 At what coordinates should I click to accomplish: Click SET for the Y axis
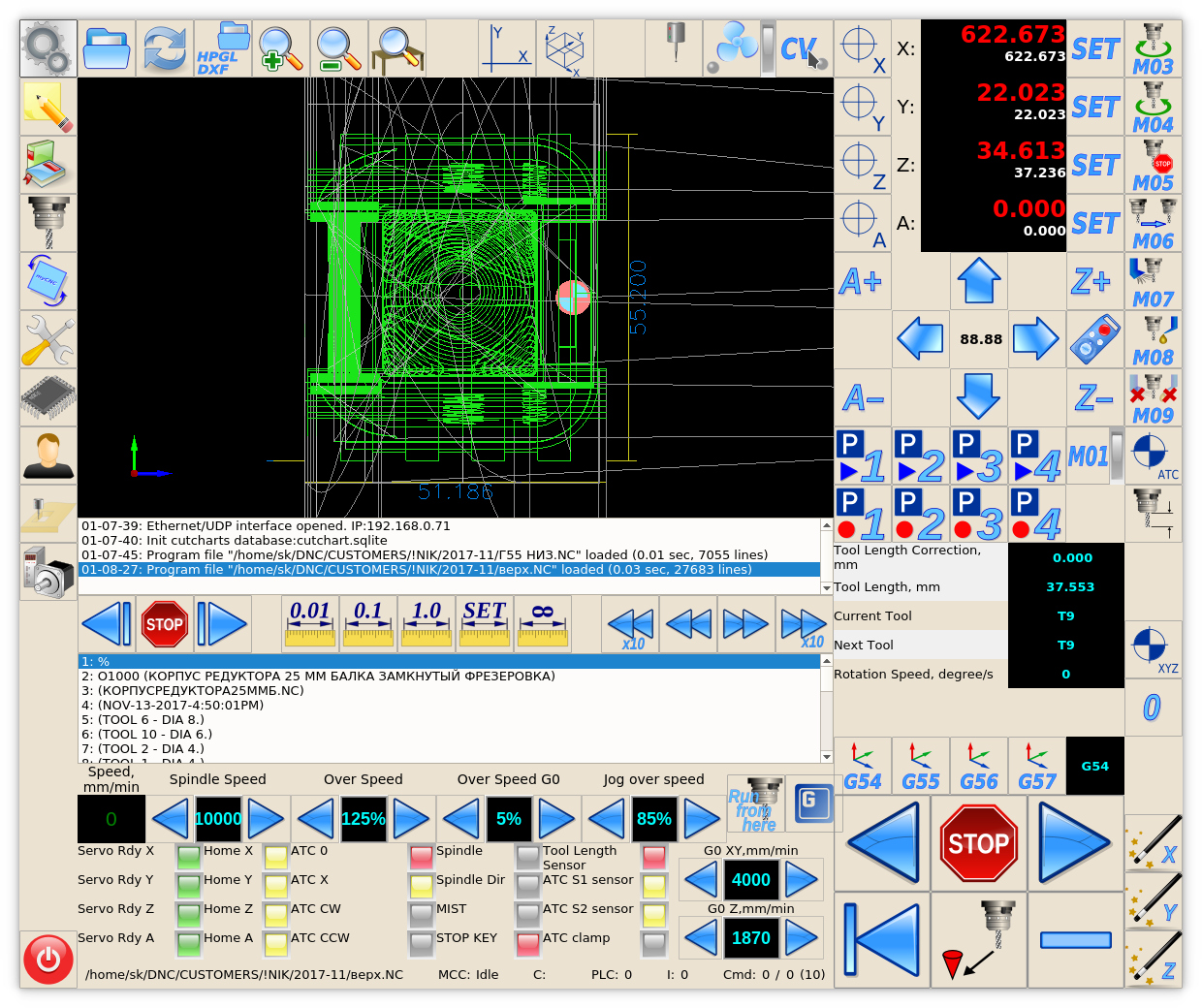pyautogui.click(x=1094, y=107)
